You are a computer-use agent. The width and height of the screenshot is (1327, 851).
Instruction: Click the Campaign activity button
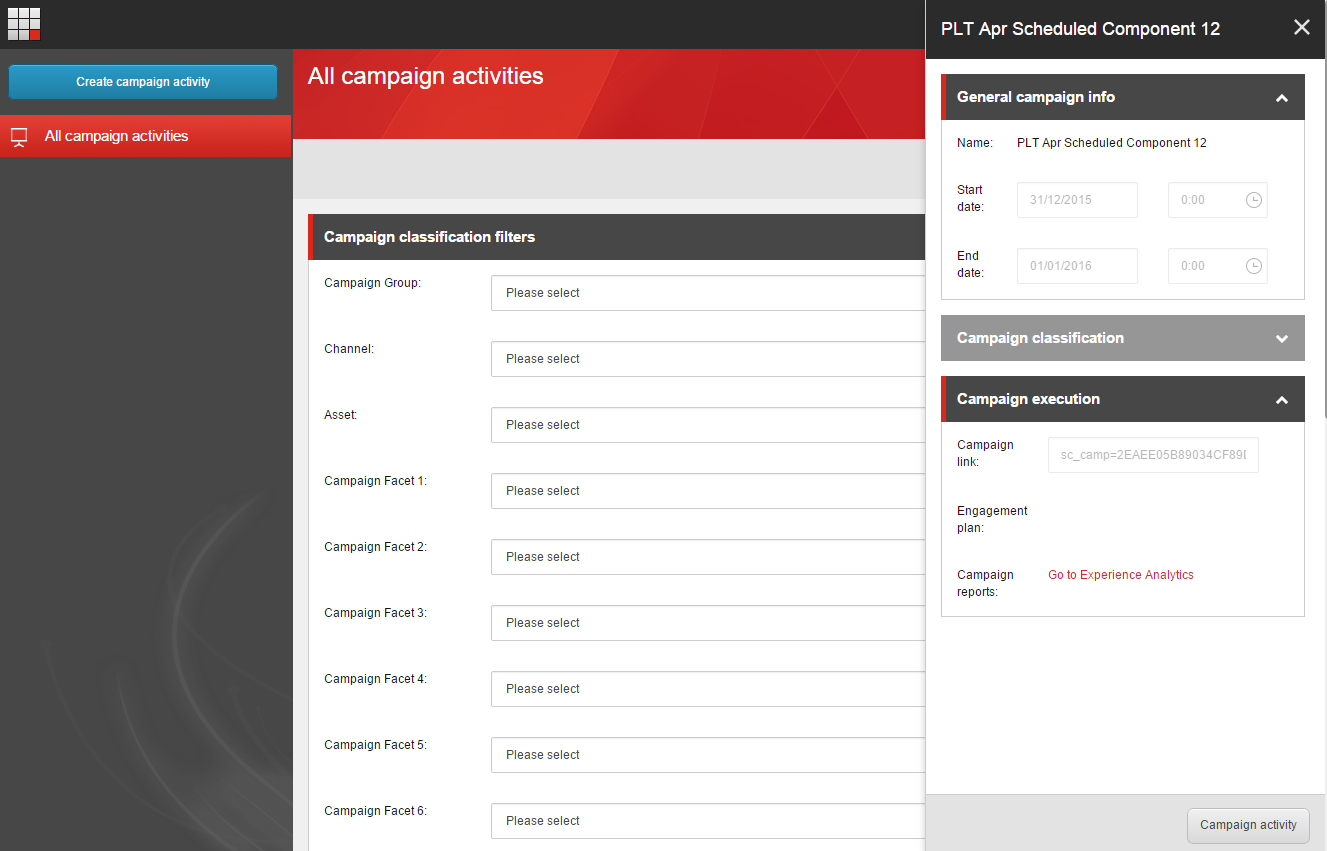[x=1248, y=825]
